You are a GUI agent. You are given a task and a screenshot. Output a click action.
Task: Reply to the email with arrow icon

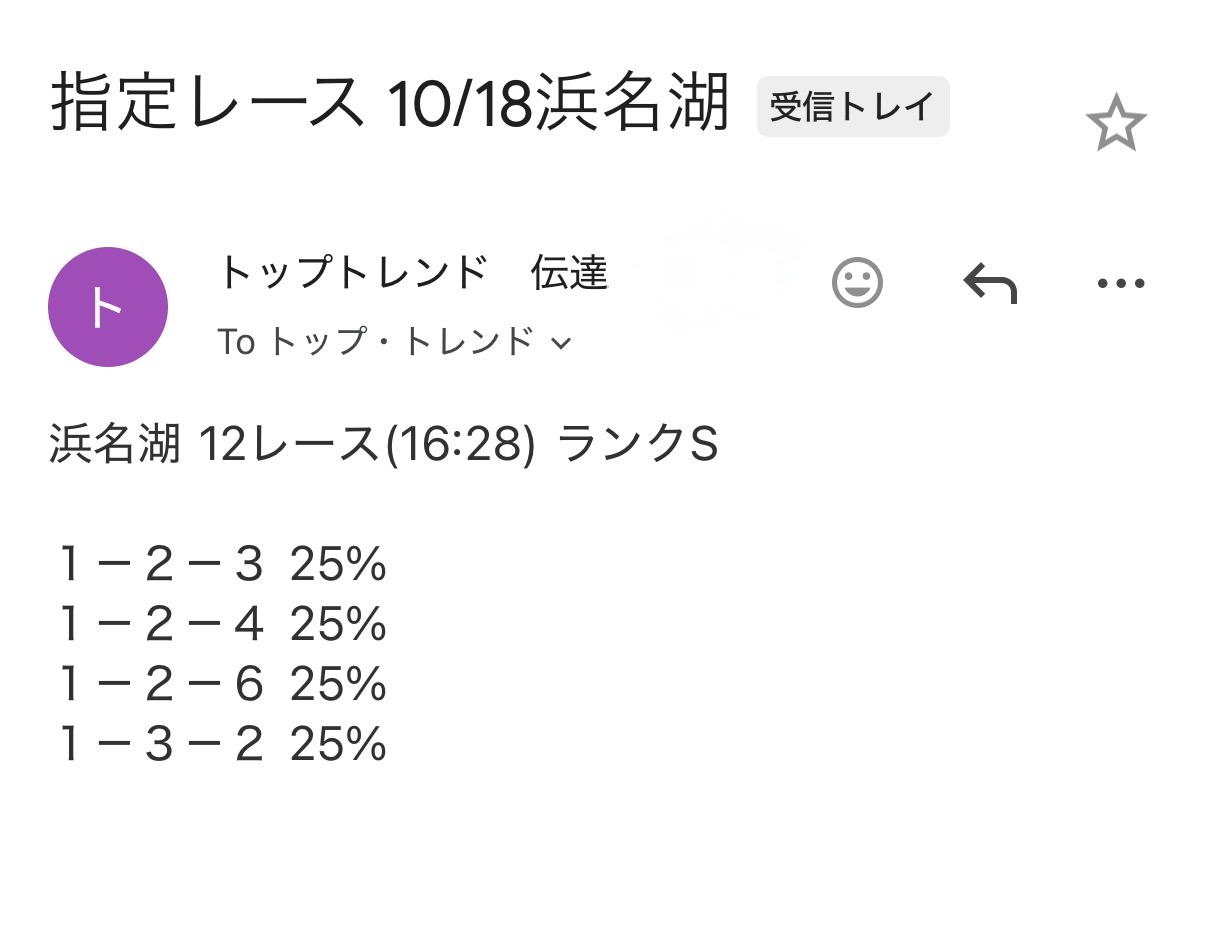coord(989,283)
